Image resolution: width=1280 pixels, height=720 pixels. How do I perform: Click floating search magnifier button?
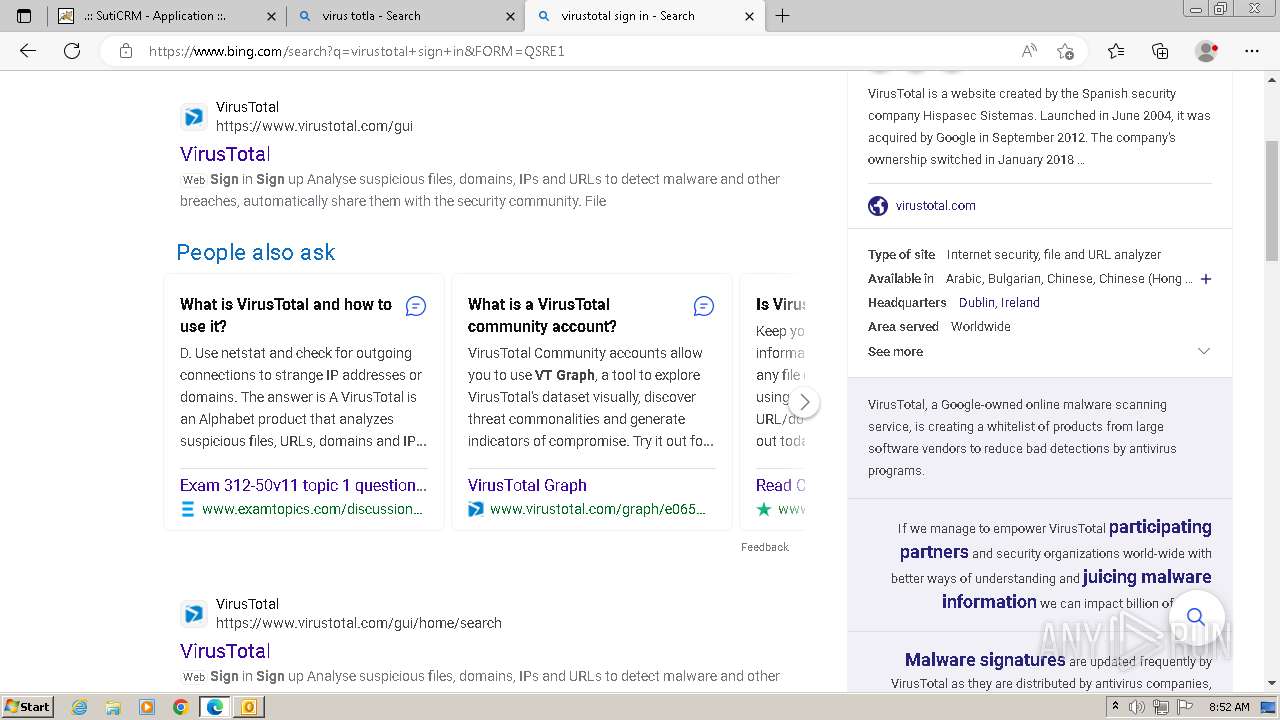coord(1196,616)
